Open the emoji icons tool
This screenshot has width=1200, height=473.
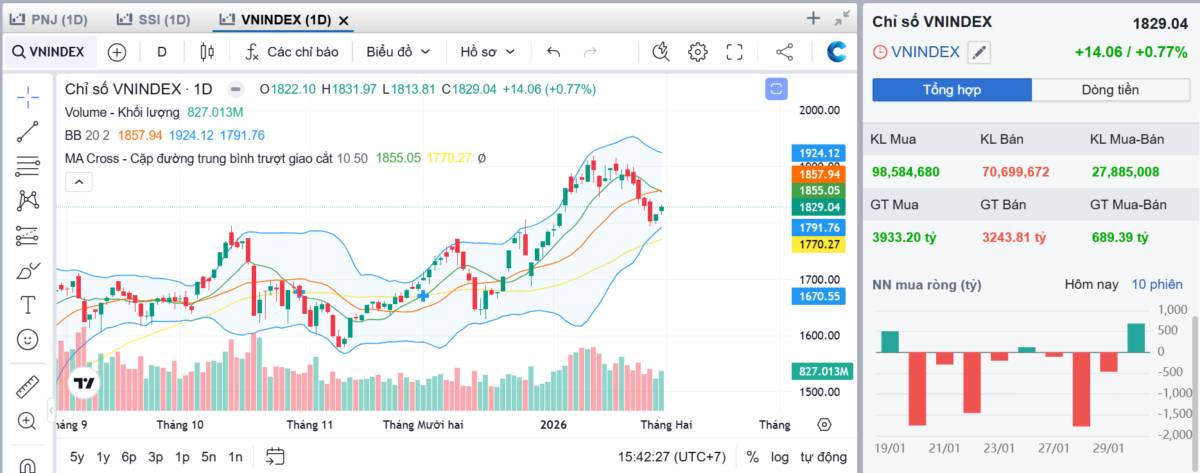pyautogui.click(x=28, y=340)
